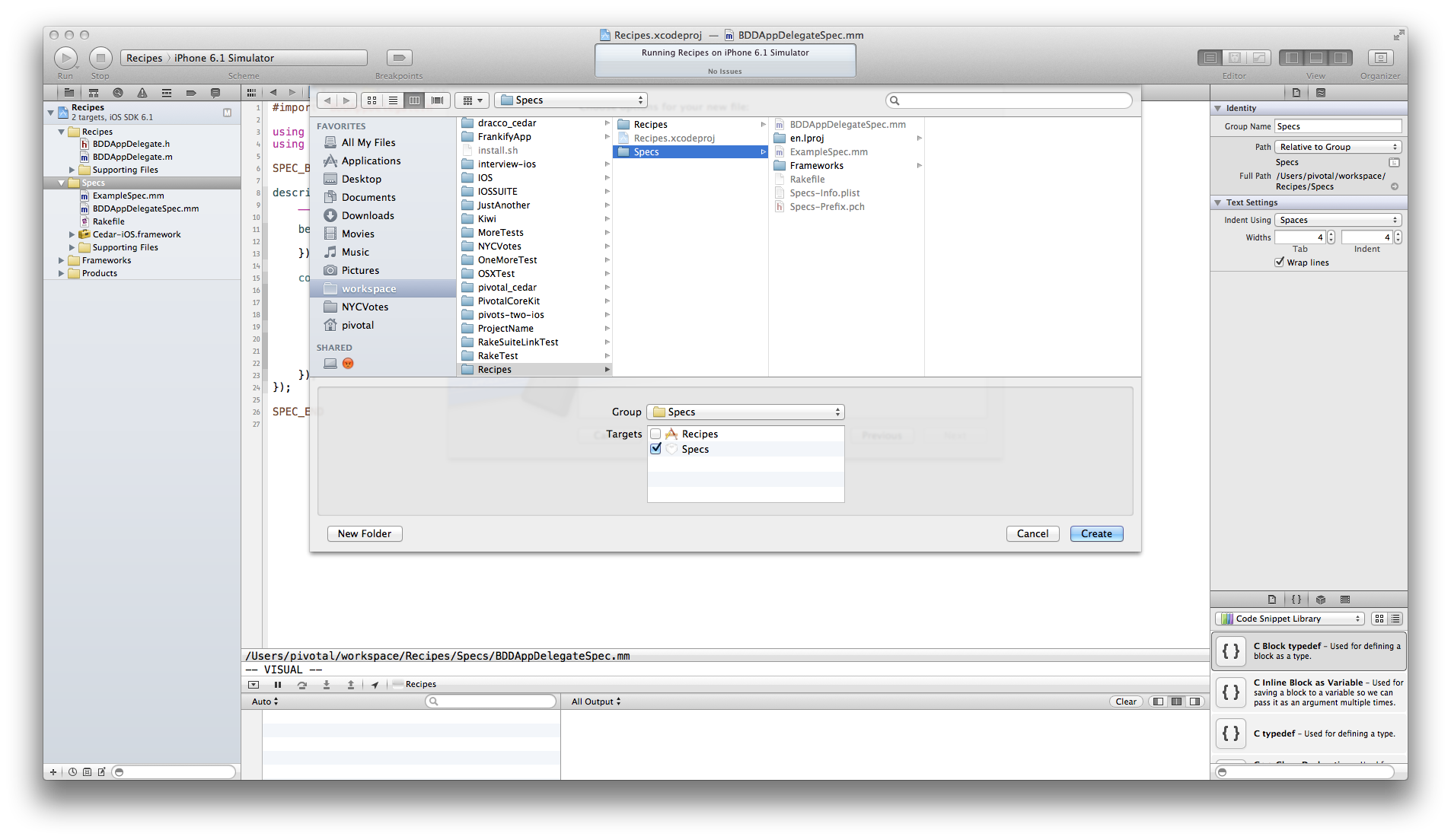This screenshot has height=840, width=1451.
Task: Click the Clear console button
Action: pos(1126,702)
